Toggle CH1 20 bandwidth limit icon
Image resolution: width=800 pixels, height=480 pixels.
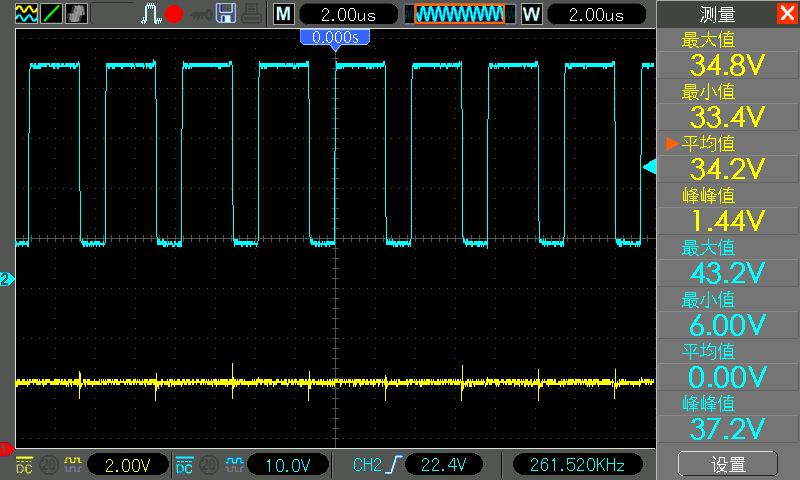click(49, 465)
